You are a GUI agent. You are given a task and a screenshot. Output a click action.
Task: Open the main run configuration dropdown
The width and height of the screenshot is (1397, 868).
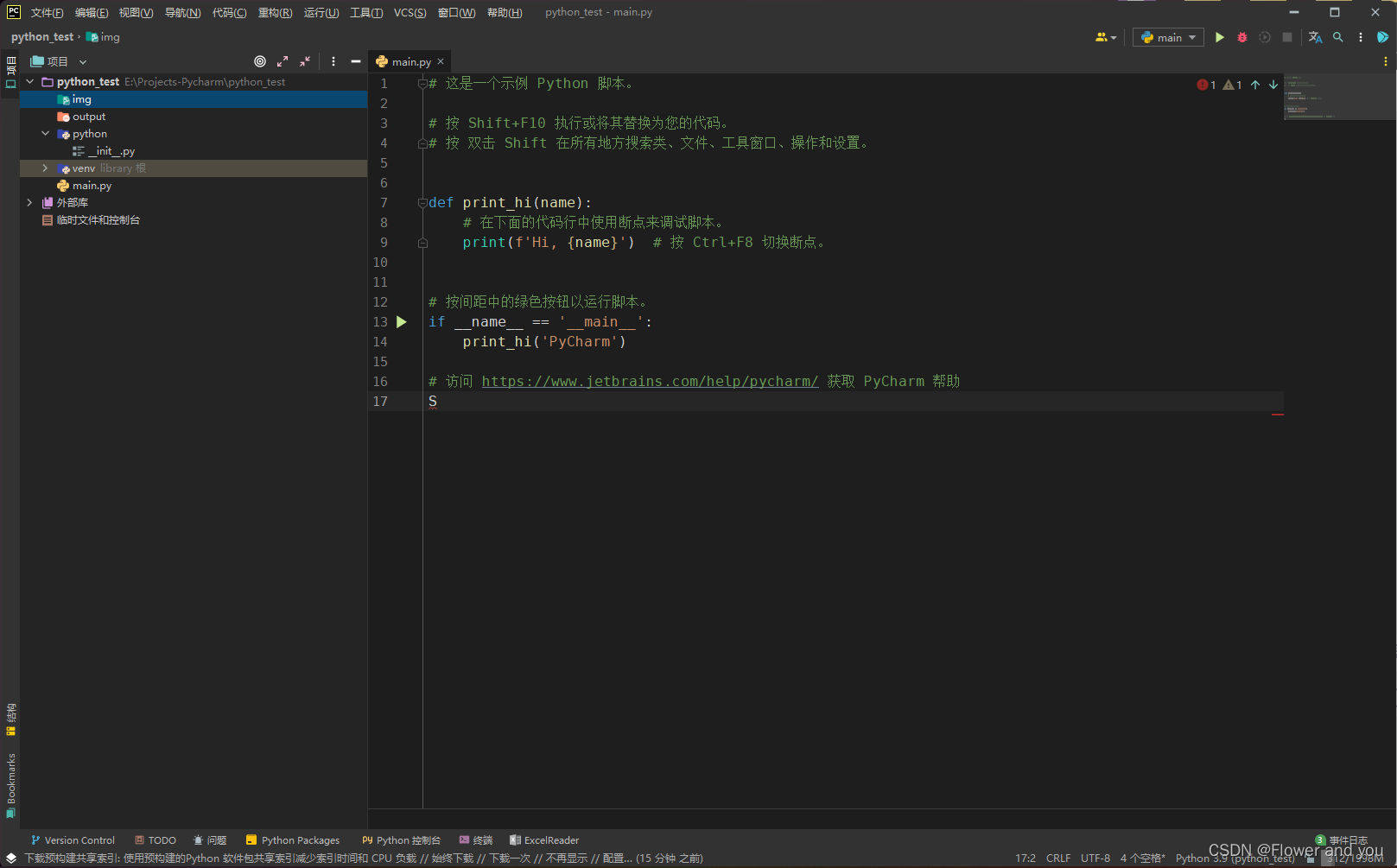1168,37
